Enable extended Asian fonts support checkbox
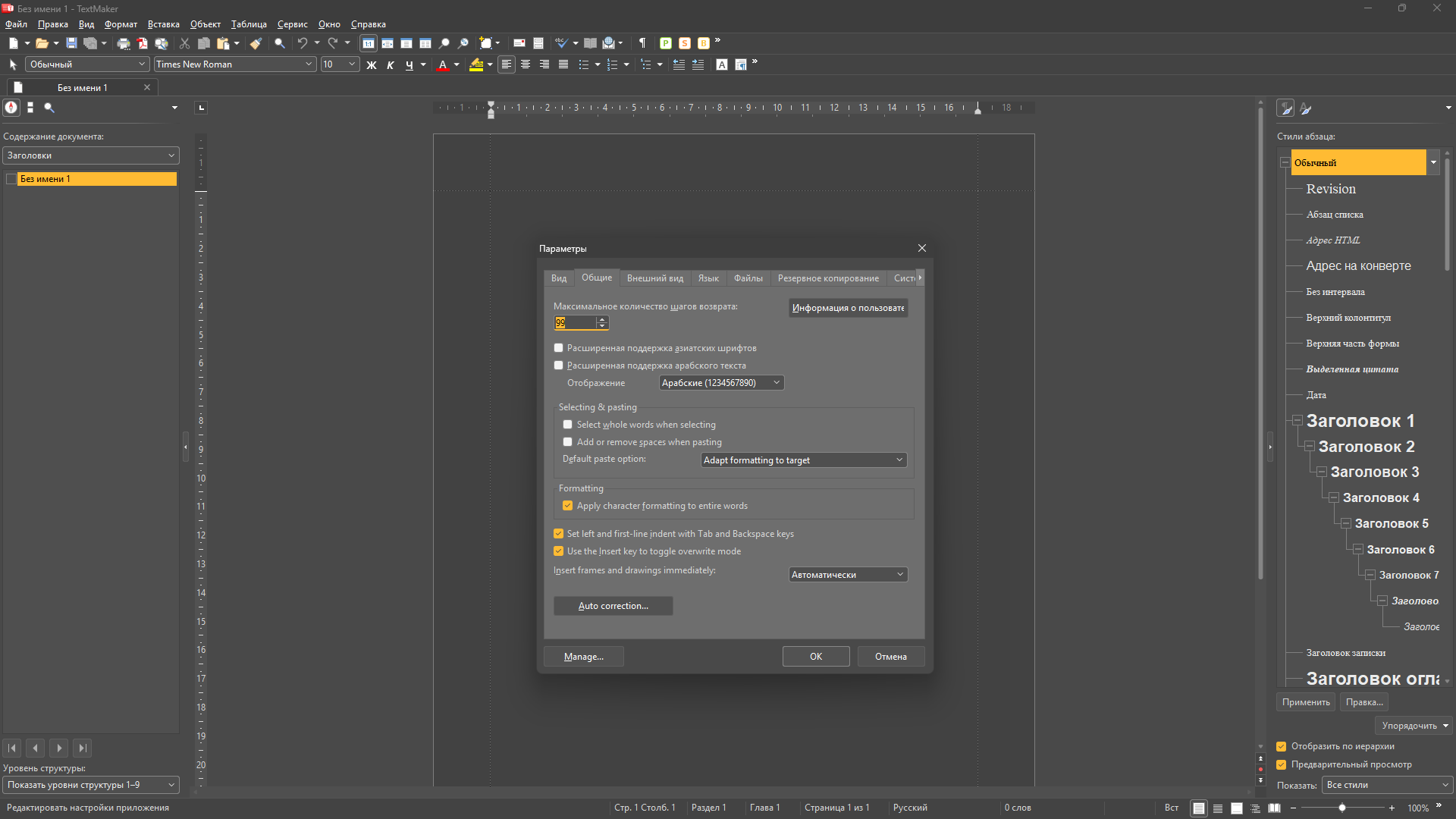 pos(559,348)
